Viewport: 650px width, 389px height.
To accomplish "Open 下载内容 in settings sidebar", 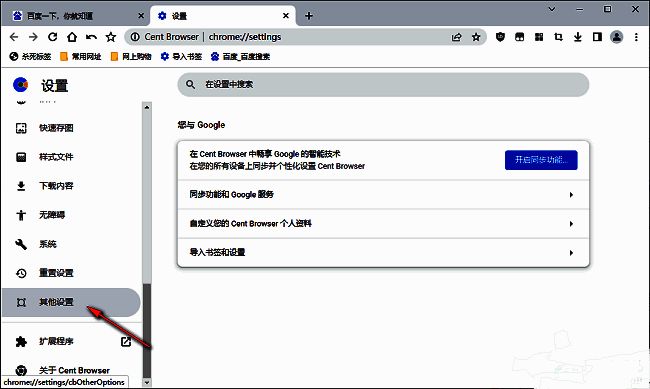I will [x=71, y=186].
